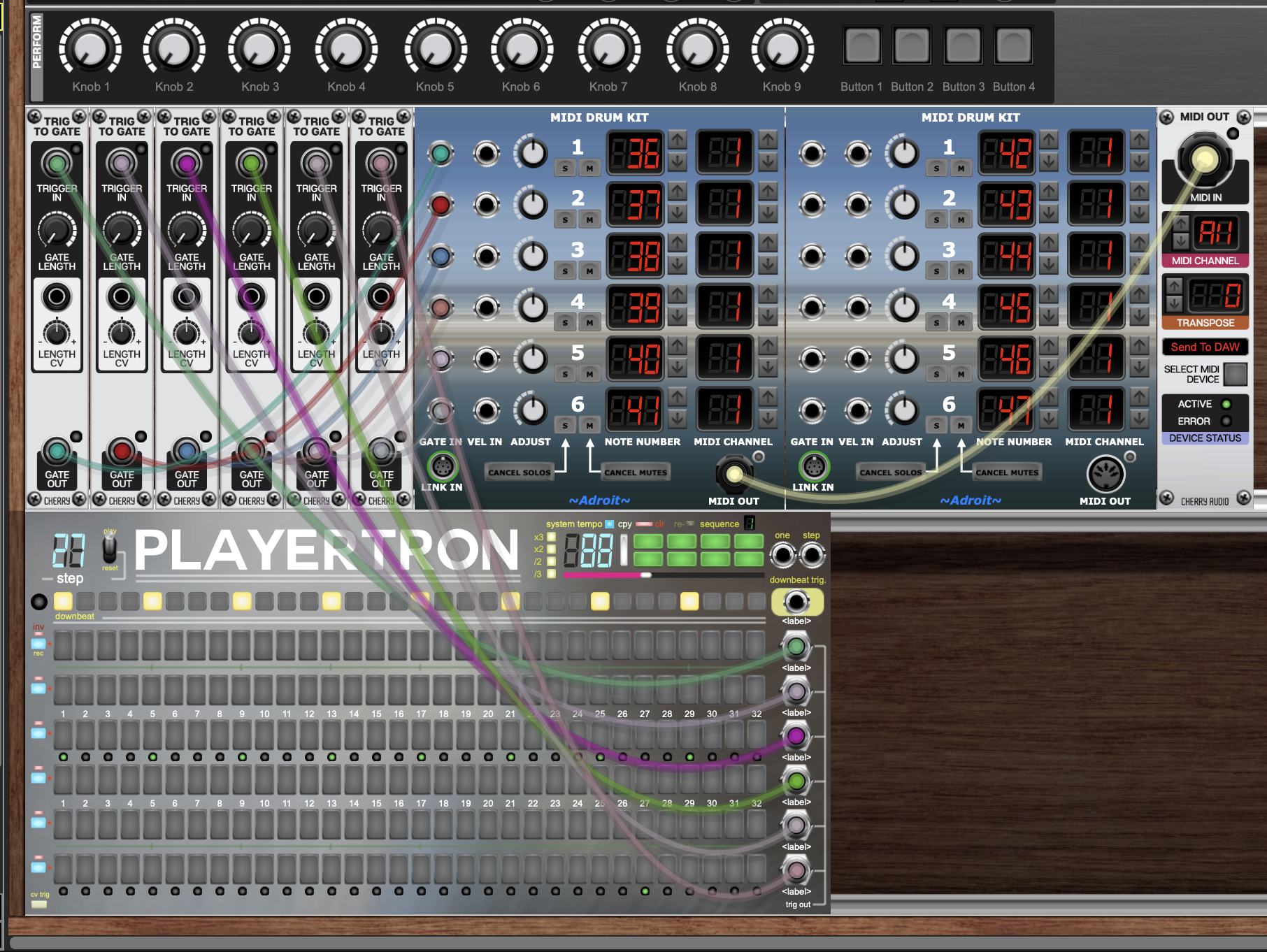Click LINK IN jack on left Drum Kit

442,466
